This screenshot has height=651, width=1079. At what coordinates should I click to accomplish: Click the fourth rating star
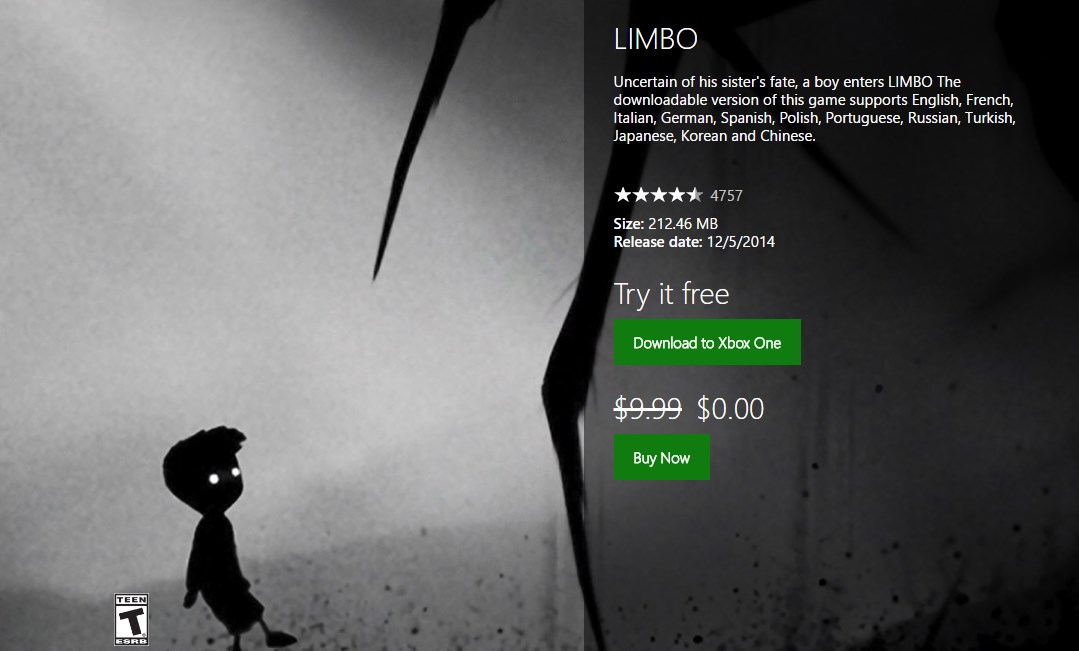(x=676, y=195)
